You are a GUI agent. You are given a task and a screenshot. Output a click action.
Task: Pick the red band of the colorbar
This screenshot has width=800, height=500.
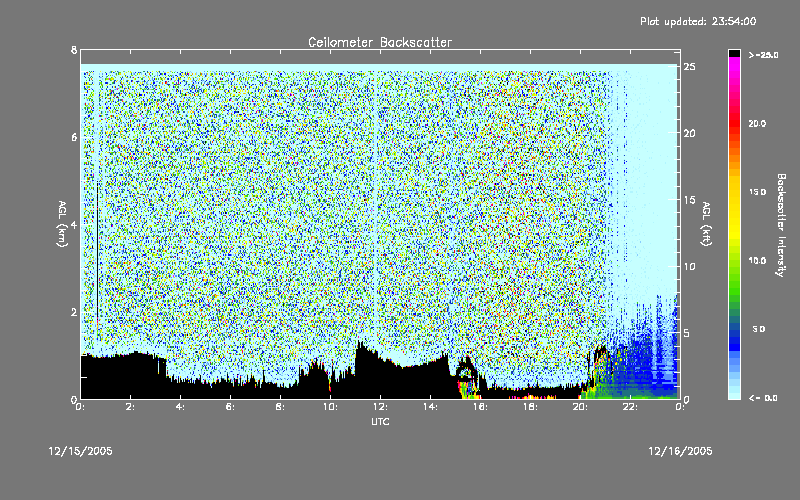coord(734,125)
